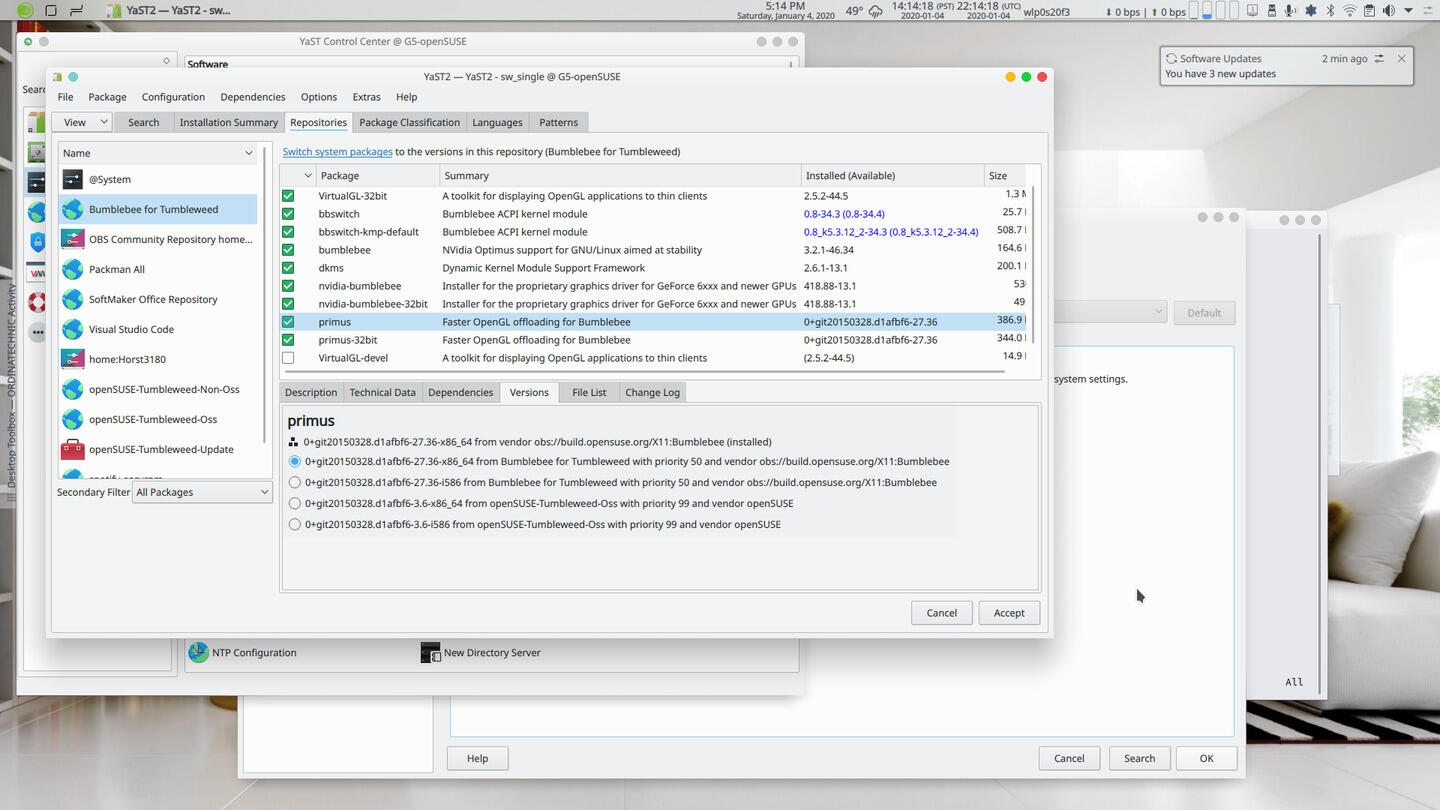This screenshot has width=1440, height=810.
Task: Select Bumblebee for Tumbleweed repository
Action: pyautogui.click(x=158, y=209)
